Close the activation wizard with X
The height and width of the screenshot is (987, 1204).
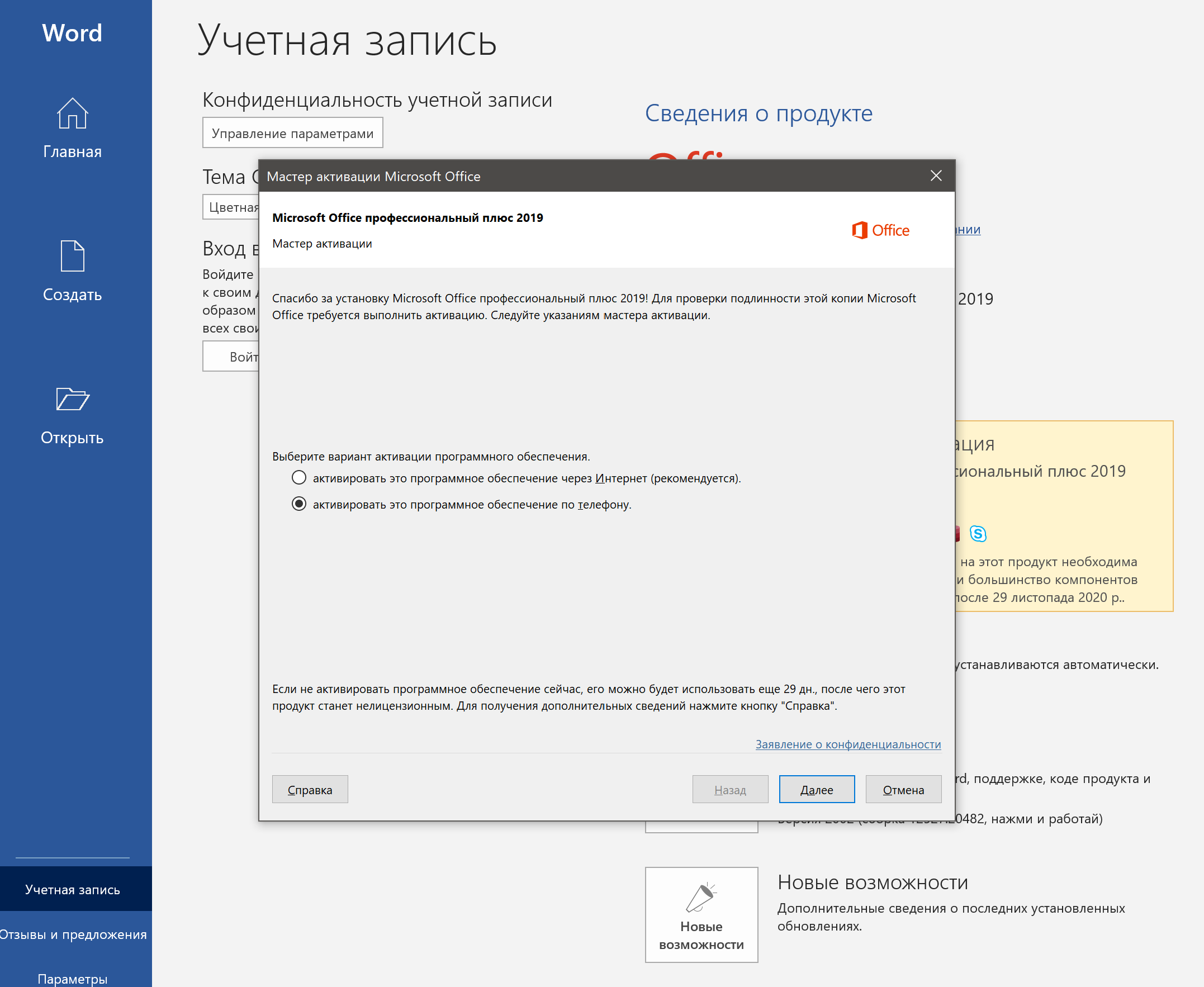point(936,175)
